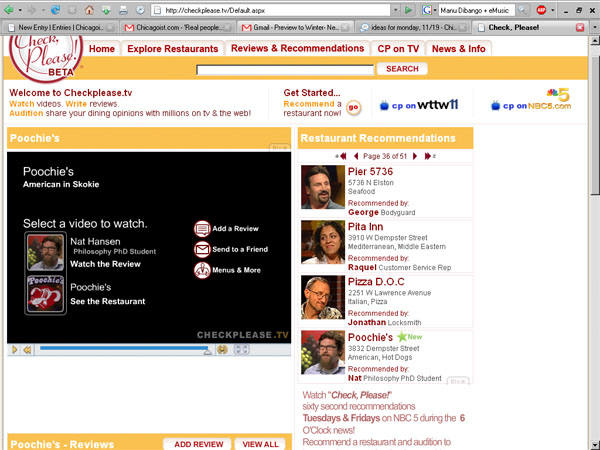Click the ADD REVIEW button

point(198,444)
